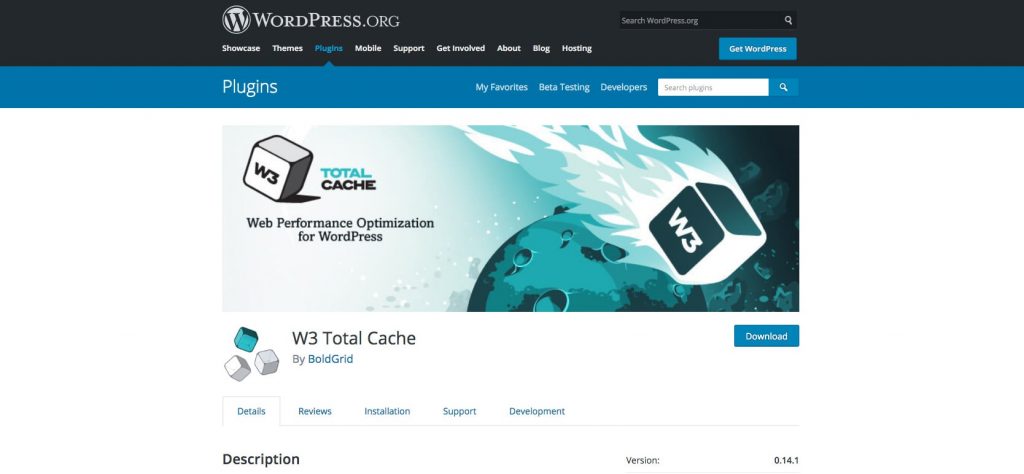Click the W3 Total Cache title
Image resolution: width=1024 pixels, height=474 pixels.
click(354, 338)
